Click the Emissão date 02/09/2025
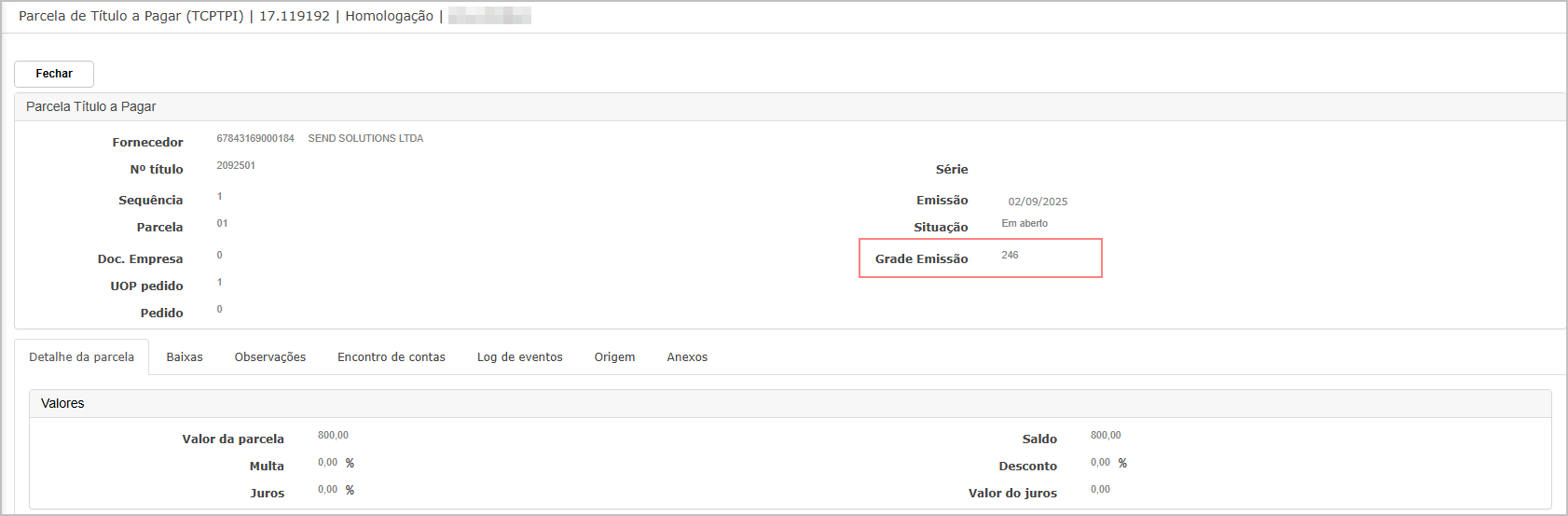 coord(1038,202)
